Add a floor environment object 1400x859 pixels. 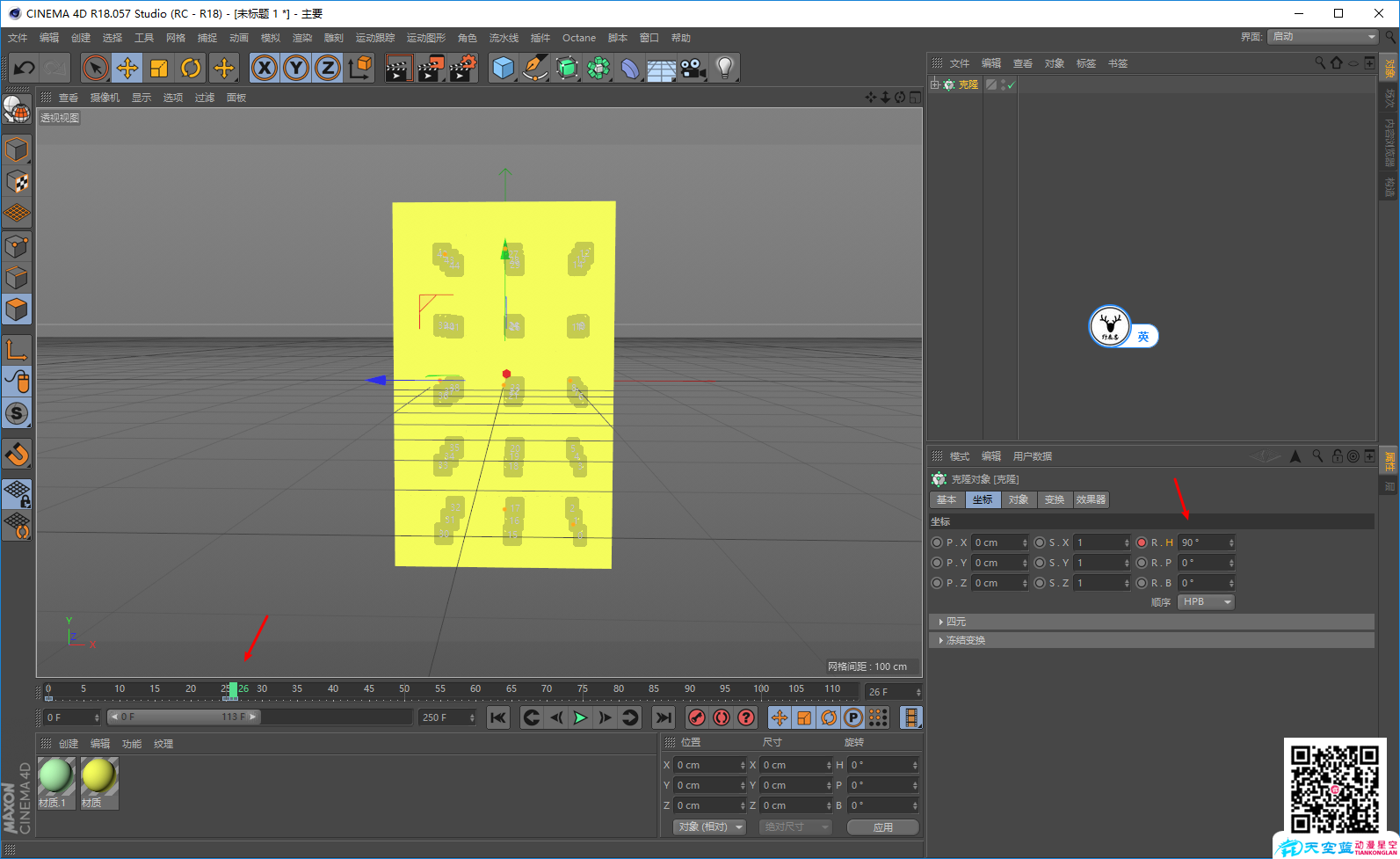[662, 68]
